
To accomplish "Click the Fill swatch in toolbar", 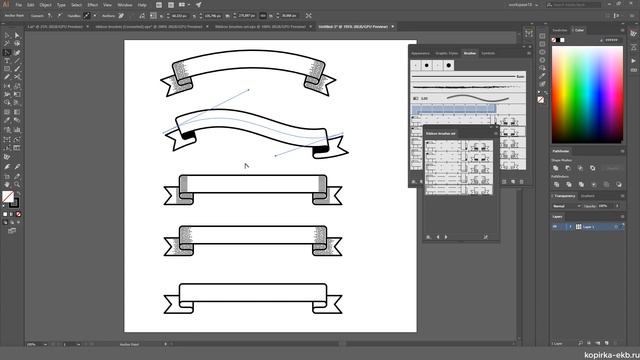I will 8,197.
